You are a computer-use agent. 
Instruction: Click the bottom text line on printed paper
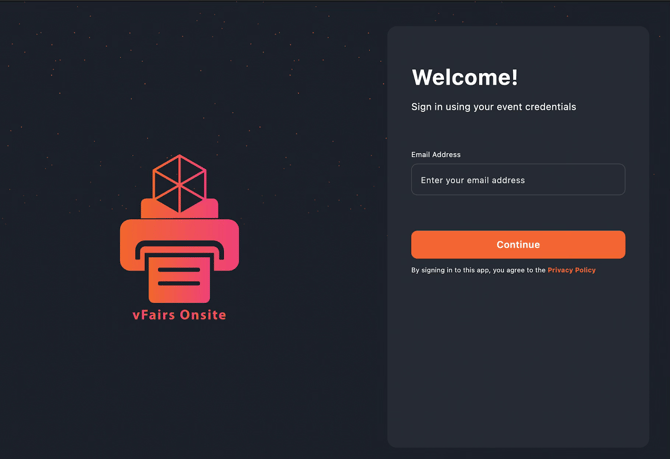(179, 284)
